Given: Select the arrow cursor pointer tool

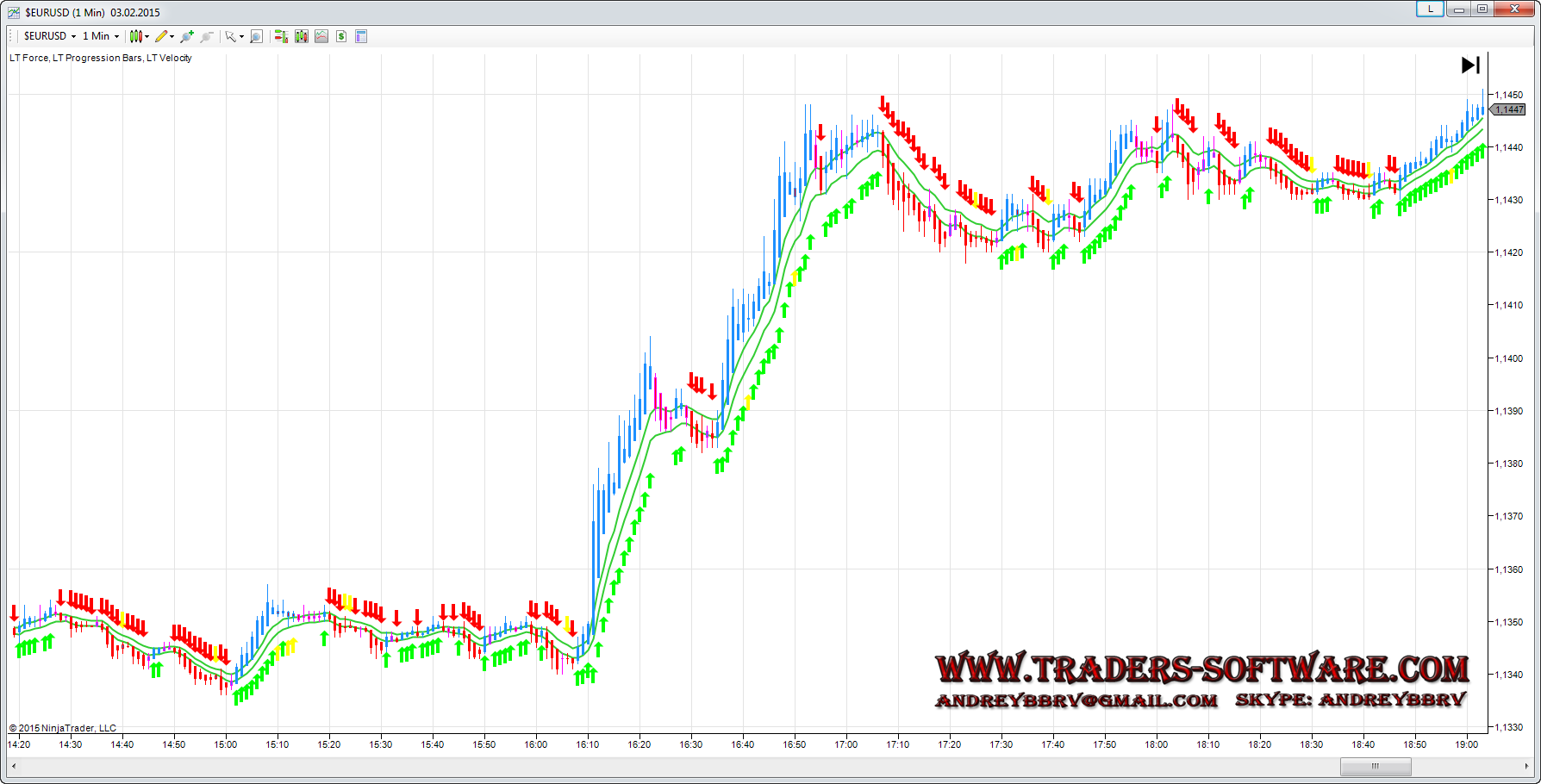Looking at the screenshot, I should click(x=230, y=36).
